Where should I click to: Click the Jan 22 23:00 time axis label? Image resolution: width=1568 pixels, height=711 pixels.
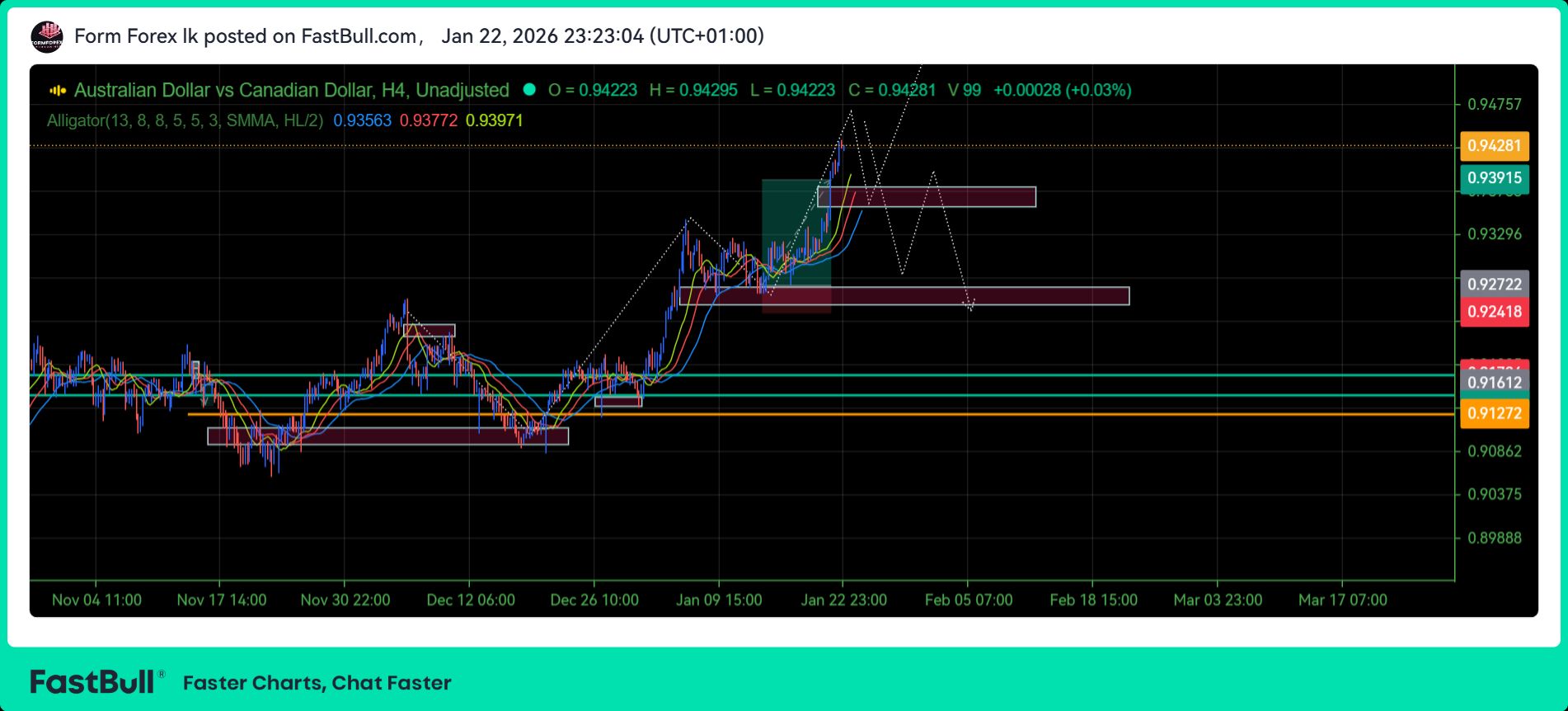(843, 600)
